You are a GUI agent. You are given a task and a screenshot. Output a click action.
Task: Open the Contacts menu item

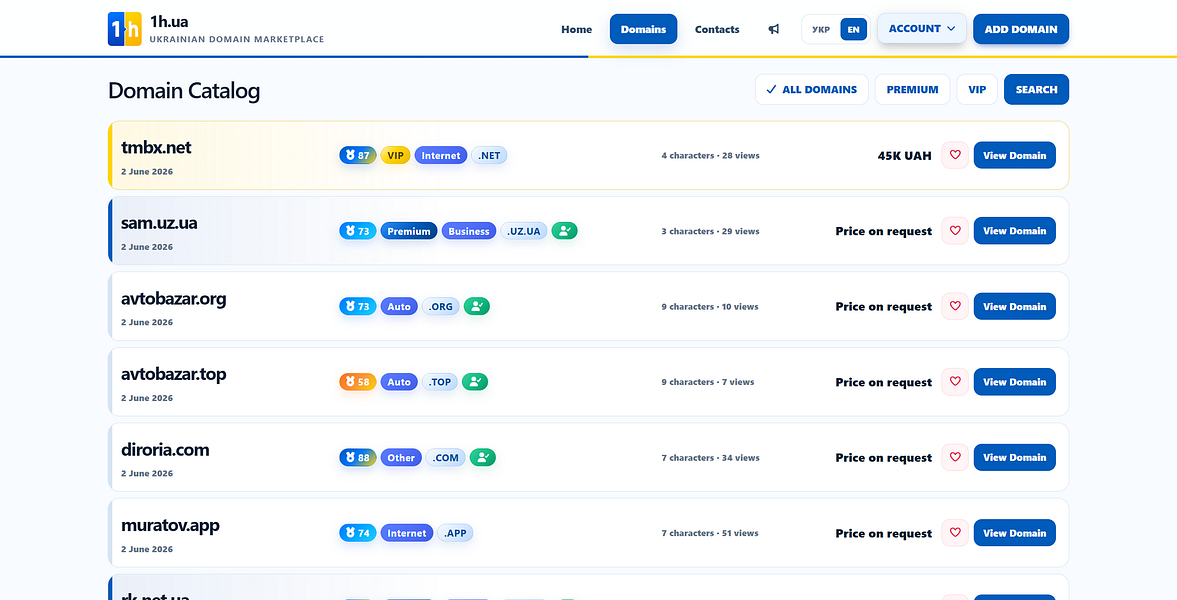pos(717,29)
